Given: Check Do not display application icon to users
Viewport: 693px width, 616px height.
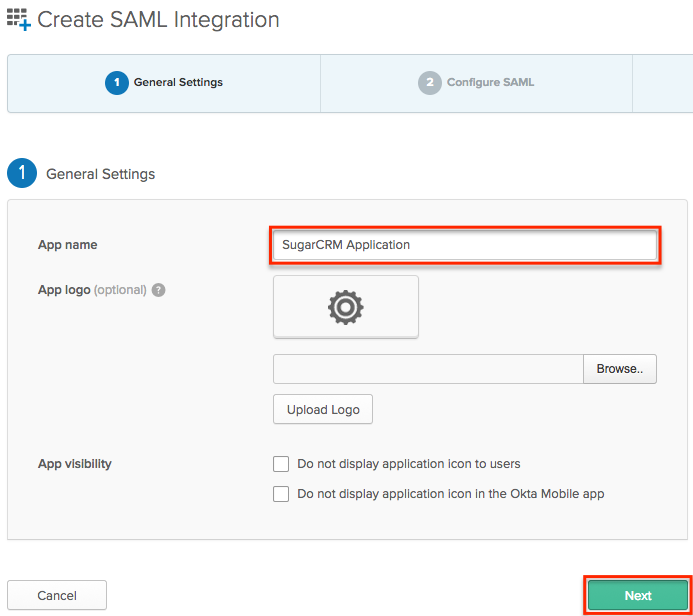Looking at the screenshot, I should (281, 464).
